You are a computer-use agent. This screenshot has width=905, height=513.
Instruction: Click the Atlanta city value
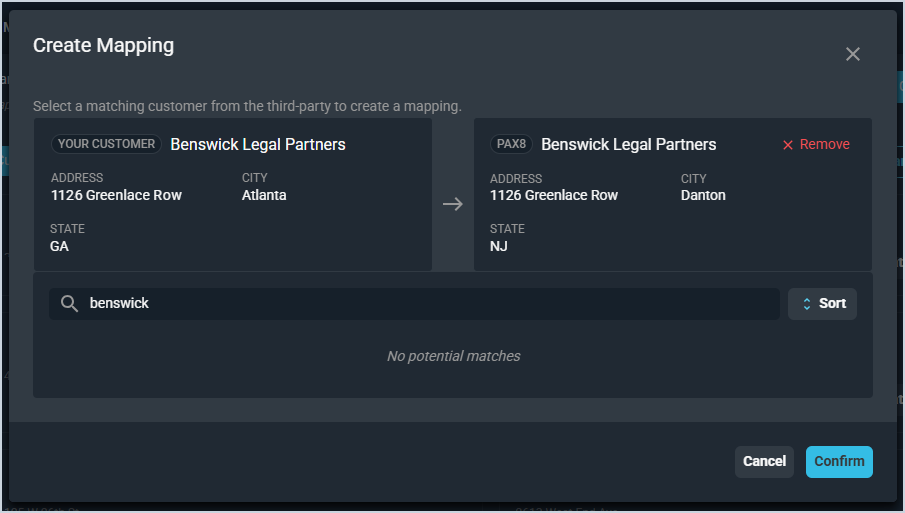(x=264, y=195)
